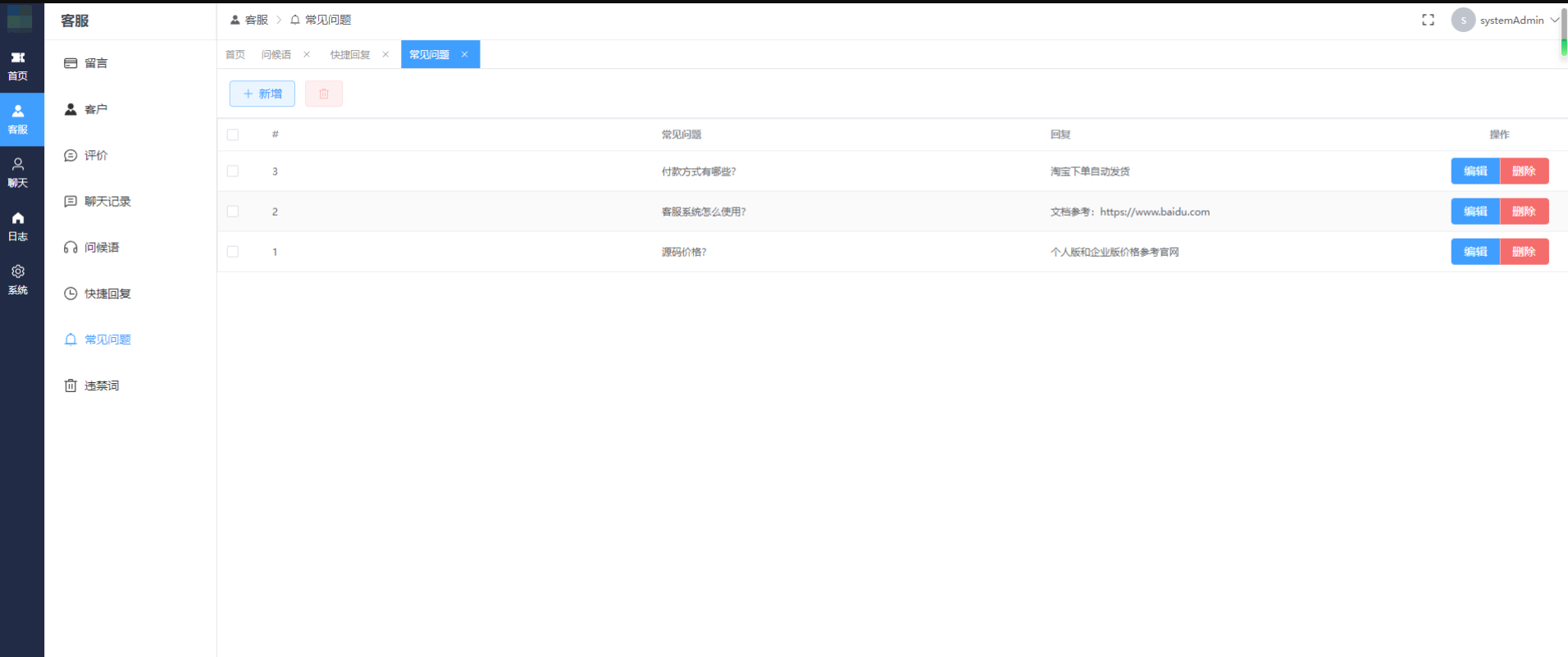Click the red trash batch delete icon

[x=324, y=94]
